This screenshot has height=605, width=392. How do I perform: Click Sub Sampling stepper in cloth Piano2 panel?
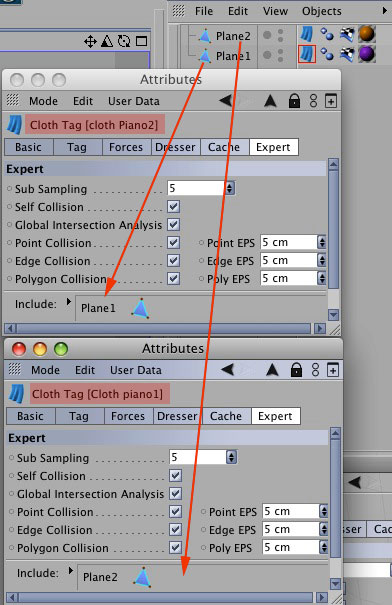coord(230,188)
